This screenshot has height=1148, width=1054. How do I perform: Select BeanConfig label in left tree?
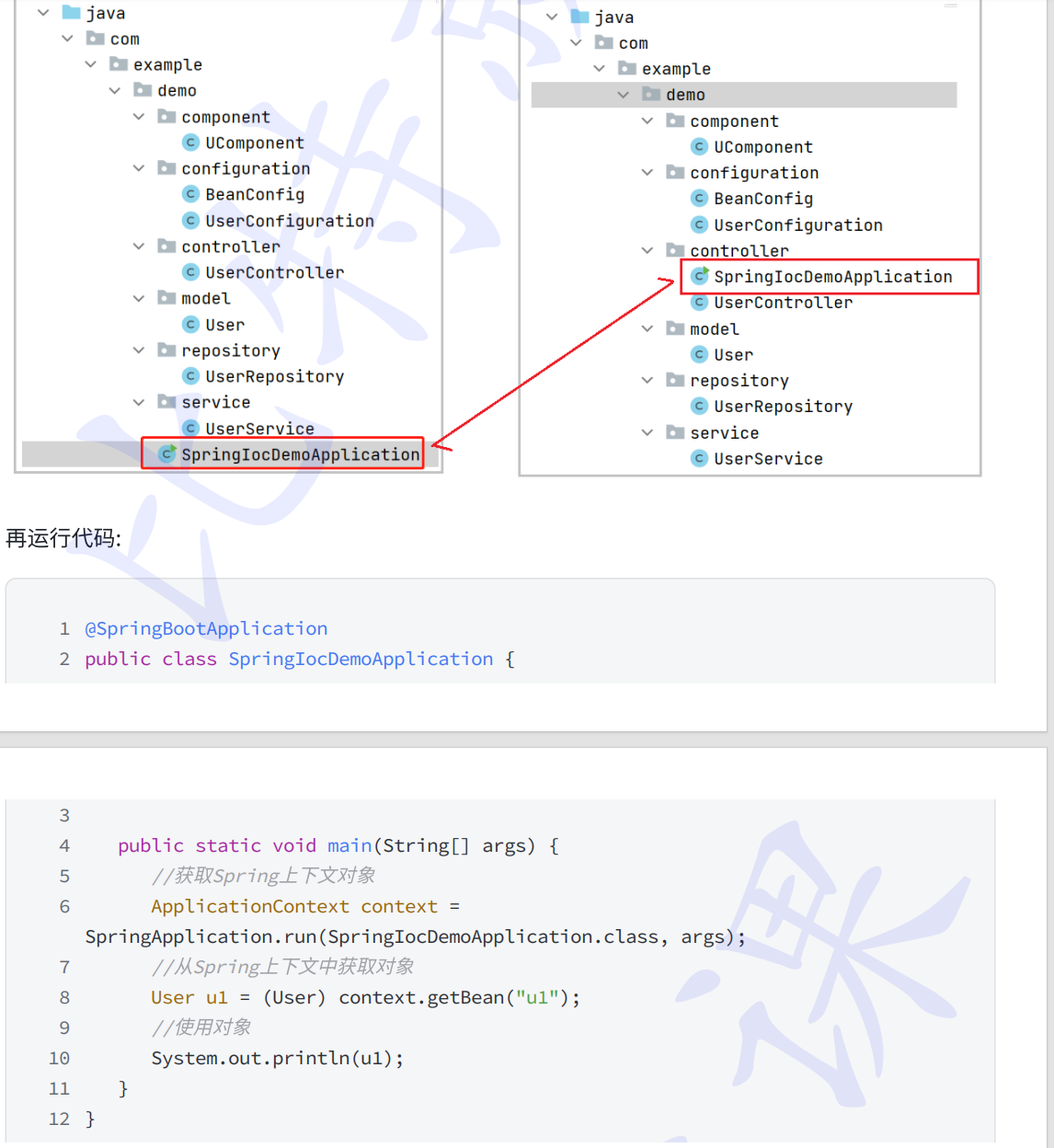255,194
